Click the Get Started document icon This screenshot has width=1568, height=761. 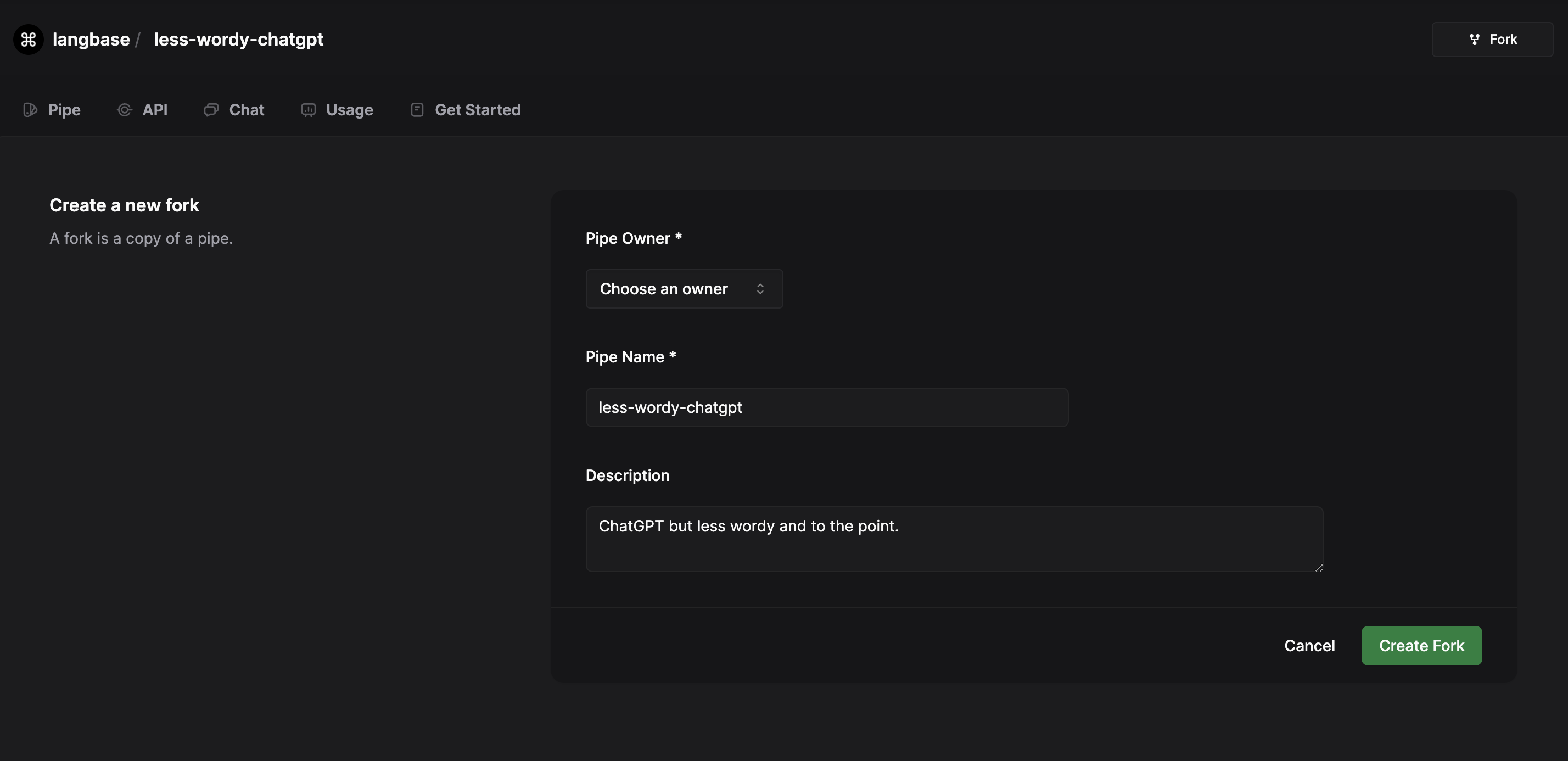(x=417, y=110)
